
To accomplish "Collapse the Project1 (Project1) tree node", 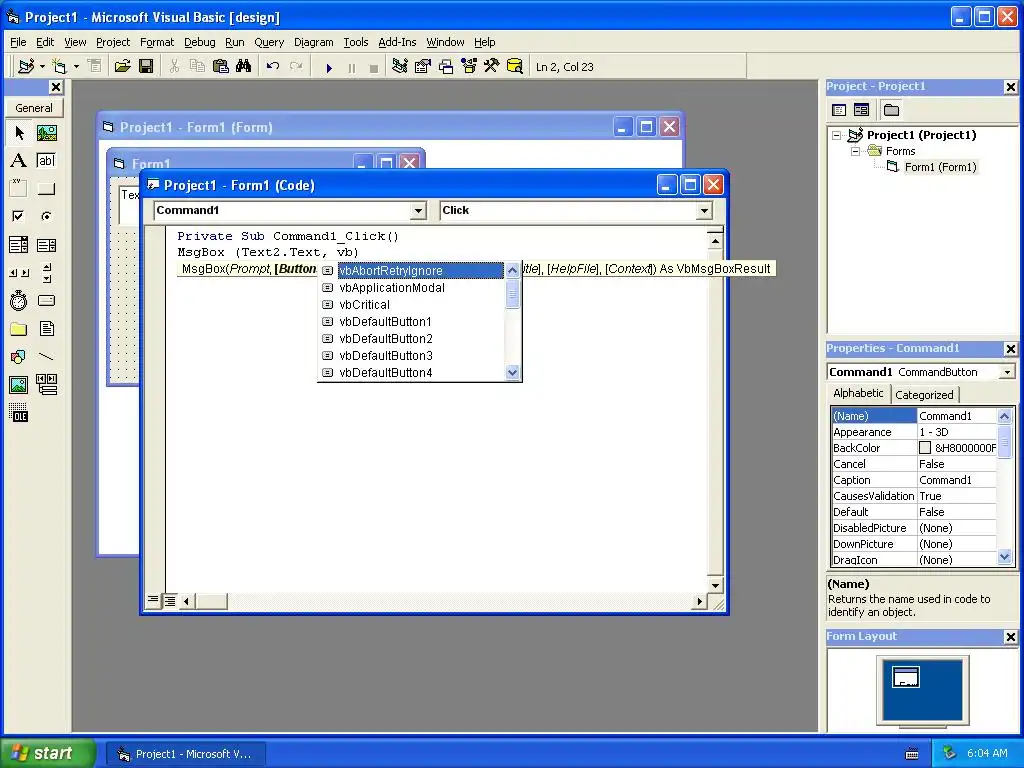I will coord(837,135).
